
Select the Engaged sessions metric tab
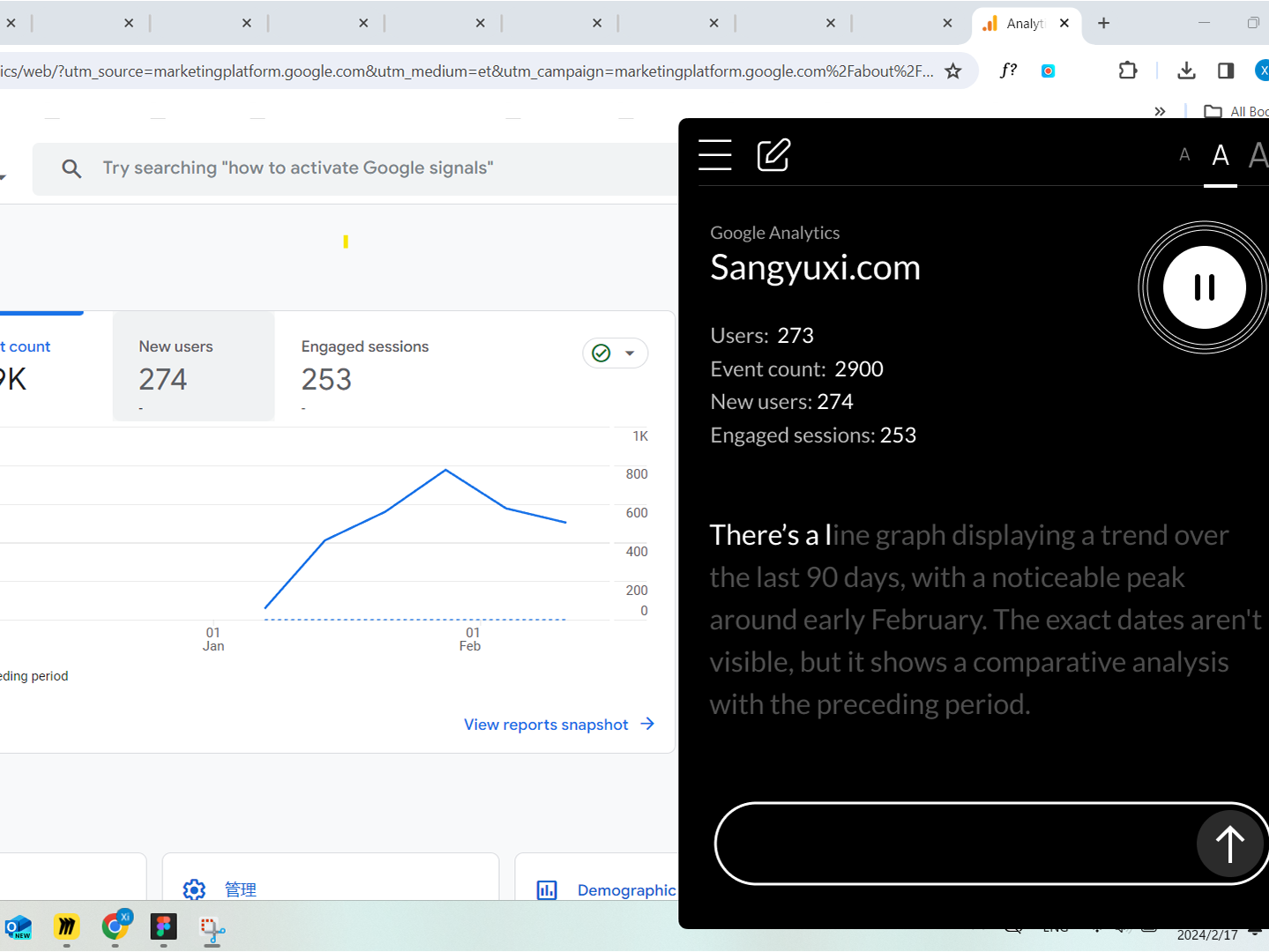pyautogui.click(x=365, y=366)
